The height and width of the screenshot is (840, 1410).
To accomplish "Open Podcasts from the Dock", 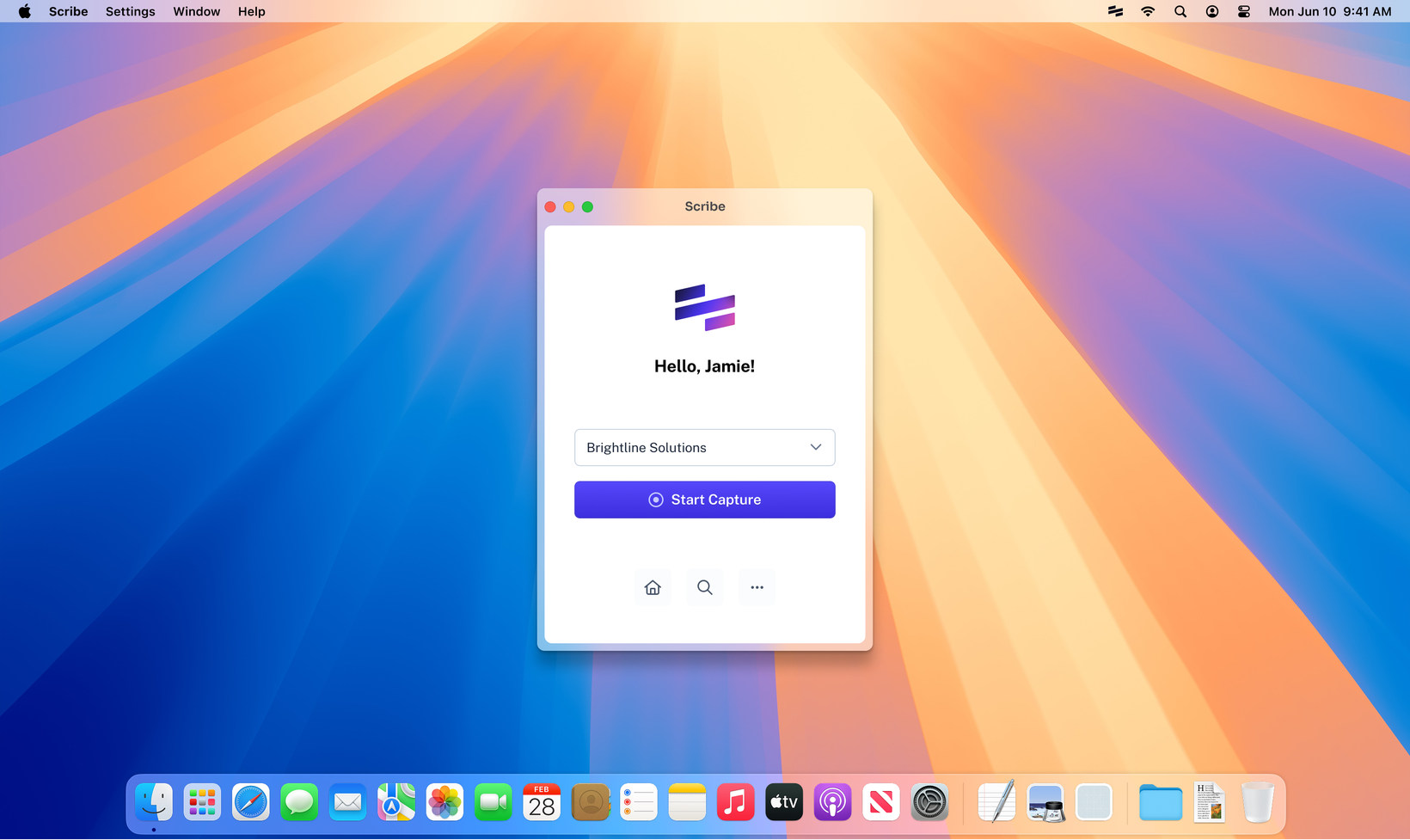I will [x=833, y=803].
